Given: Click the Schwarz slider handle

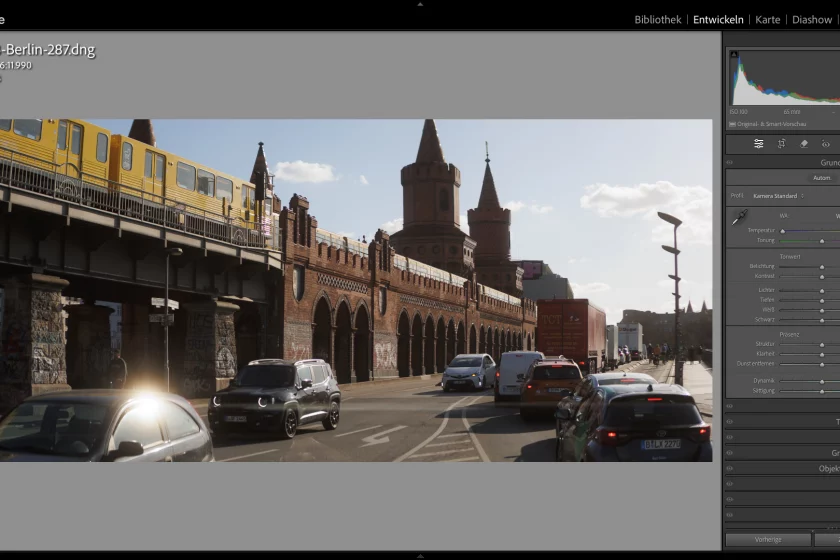Looking at the screenshot, I should [822, 320].
